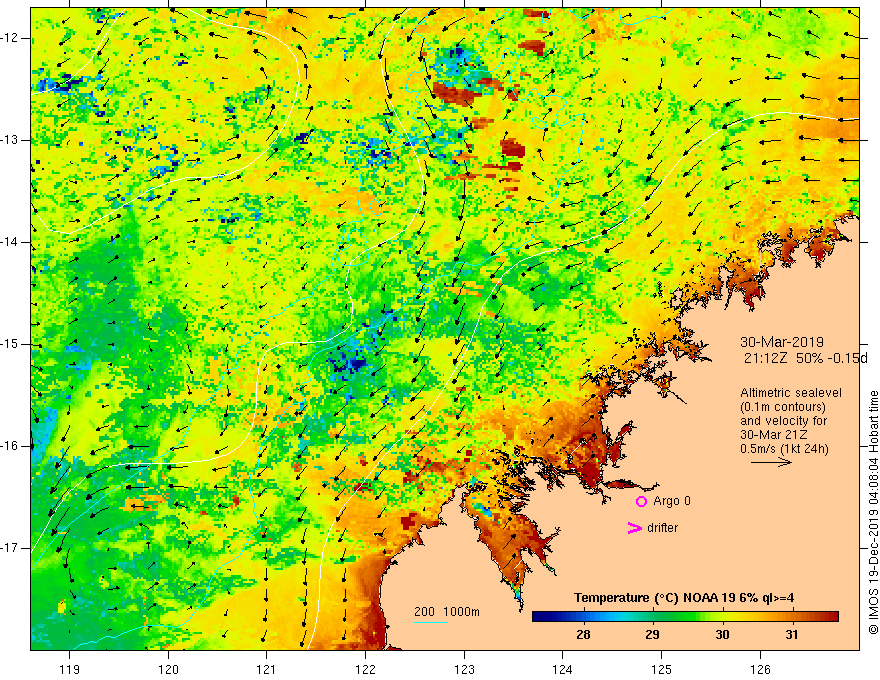Click colorbar tick label 31
The image size is (880, 680).
791,635
